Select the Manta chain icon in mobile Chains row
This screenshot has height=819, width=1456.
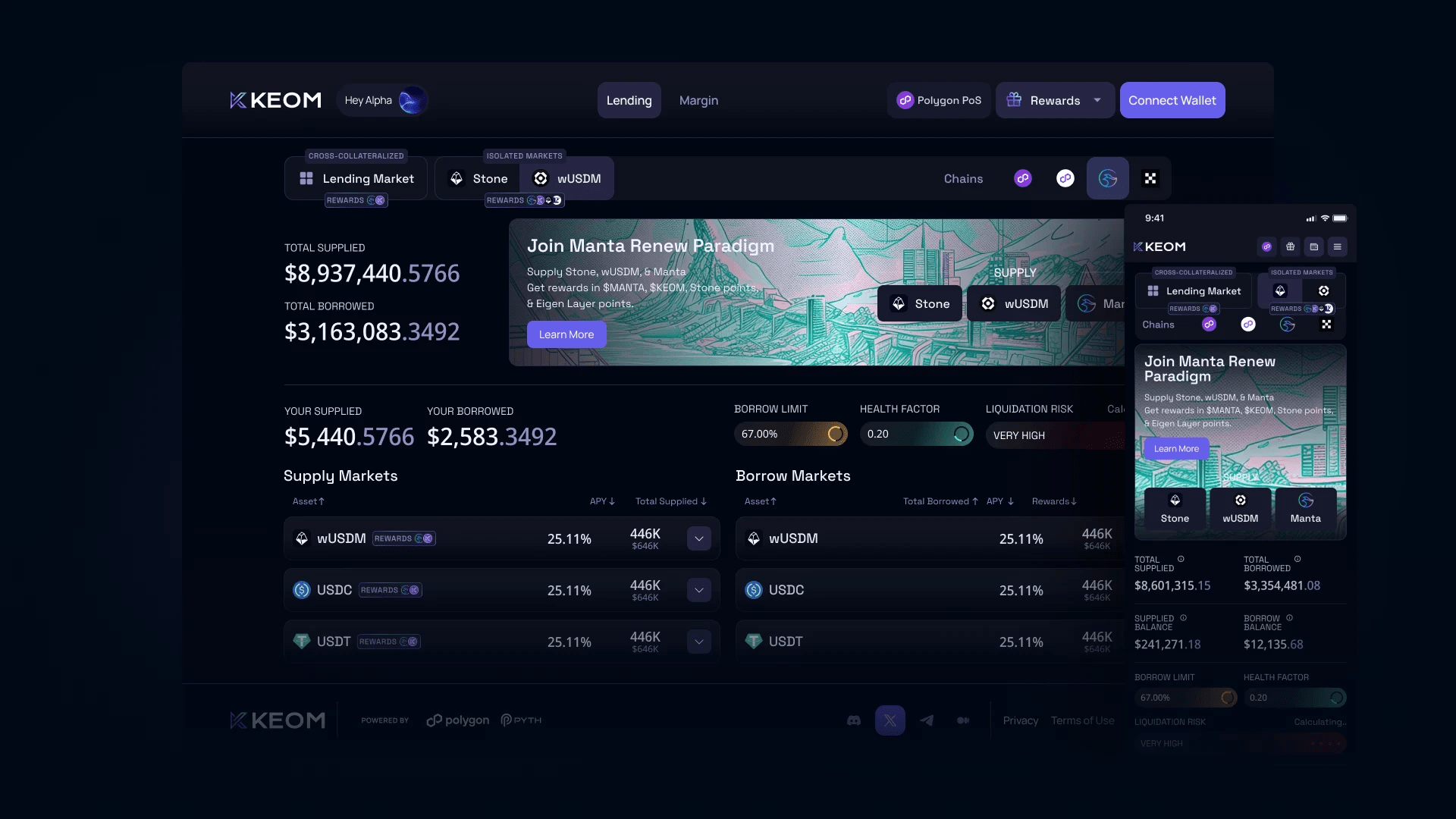pyautogui.click(x=1288, y=325)
